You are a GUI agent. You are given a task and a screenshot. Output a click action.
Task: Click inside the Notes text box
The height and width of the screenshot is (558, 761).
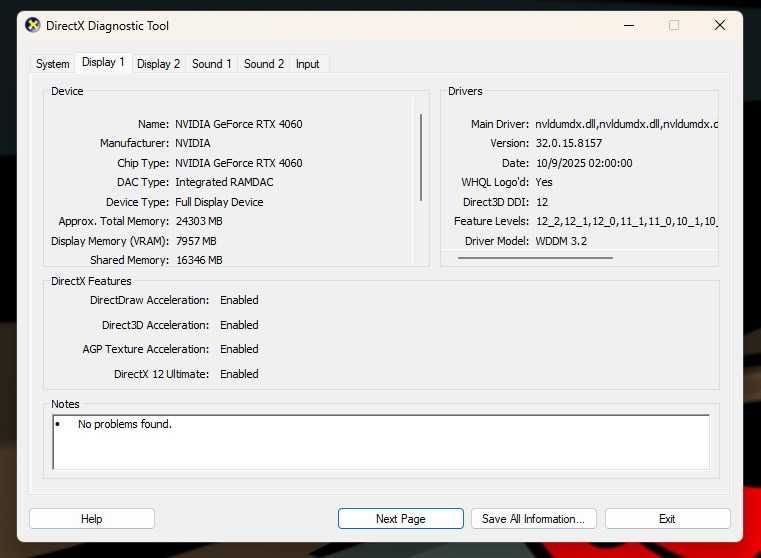381,442
